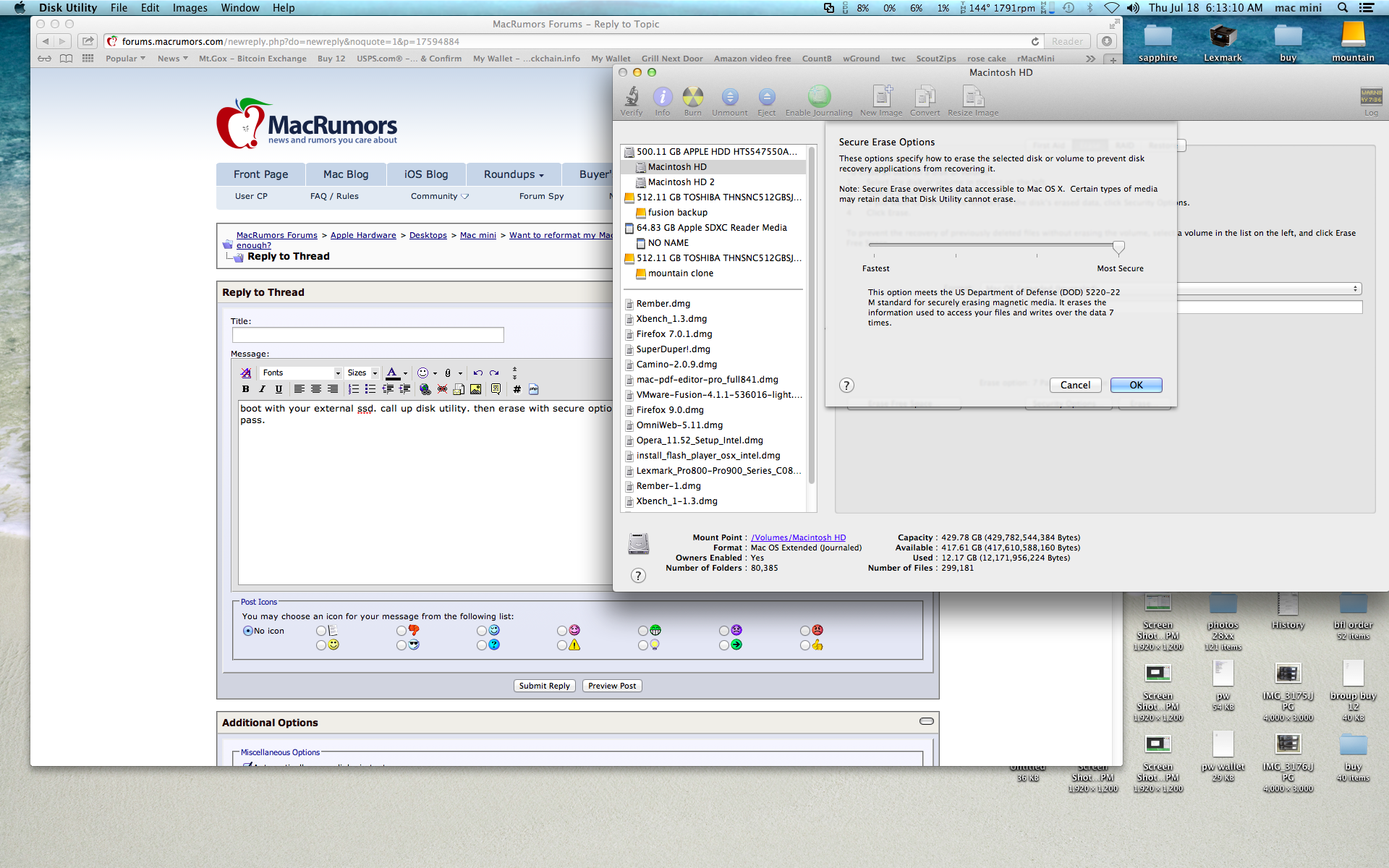
Task: Click the secure erase slider handle
Action: tap(1118, 248)
